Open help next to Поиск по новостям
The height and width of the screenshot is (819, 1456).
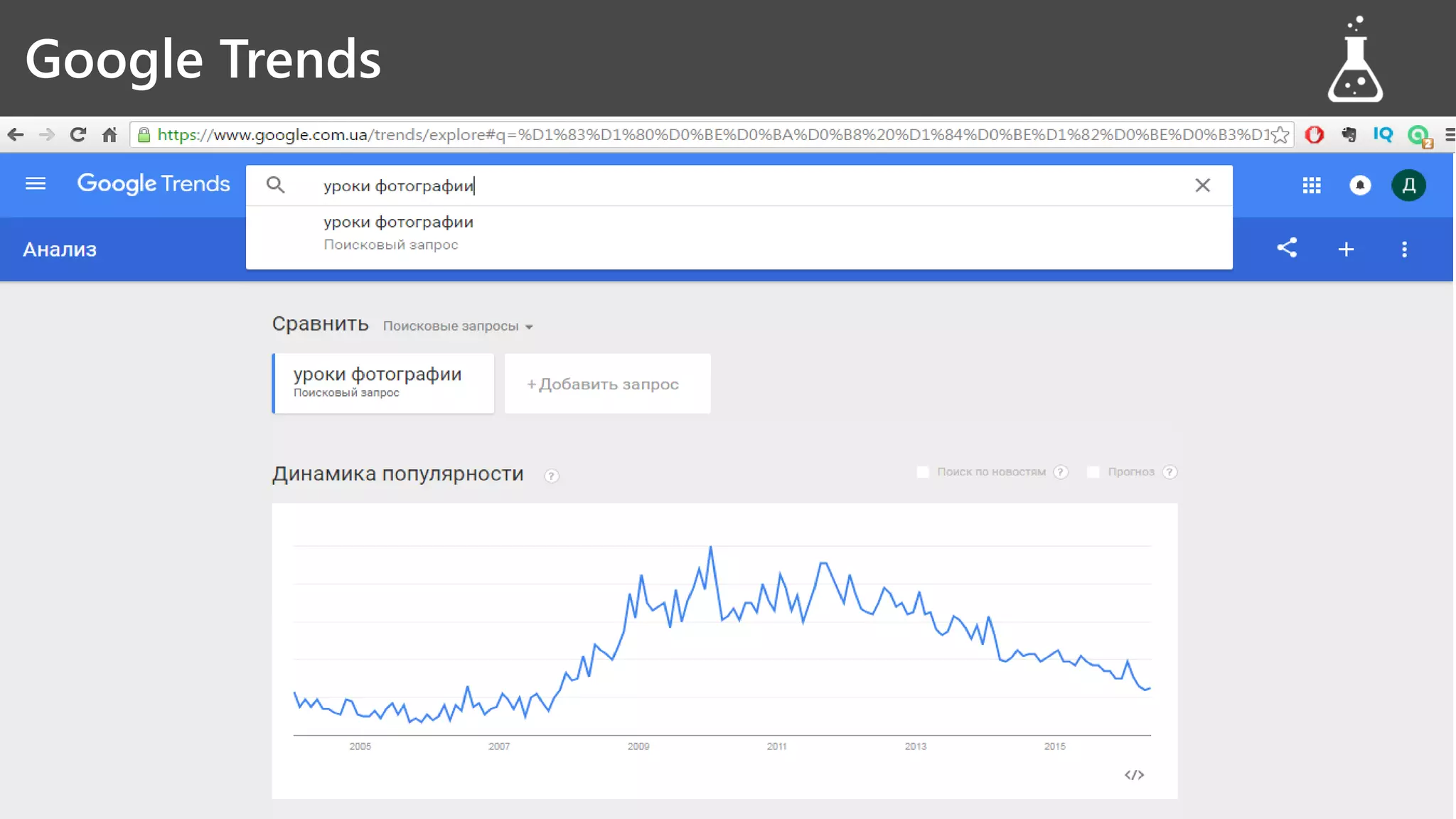tap(1061, 472)
